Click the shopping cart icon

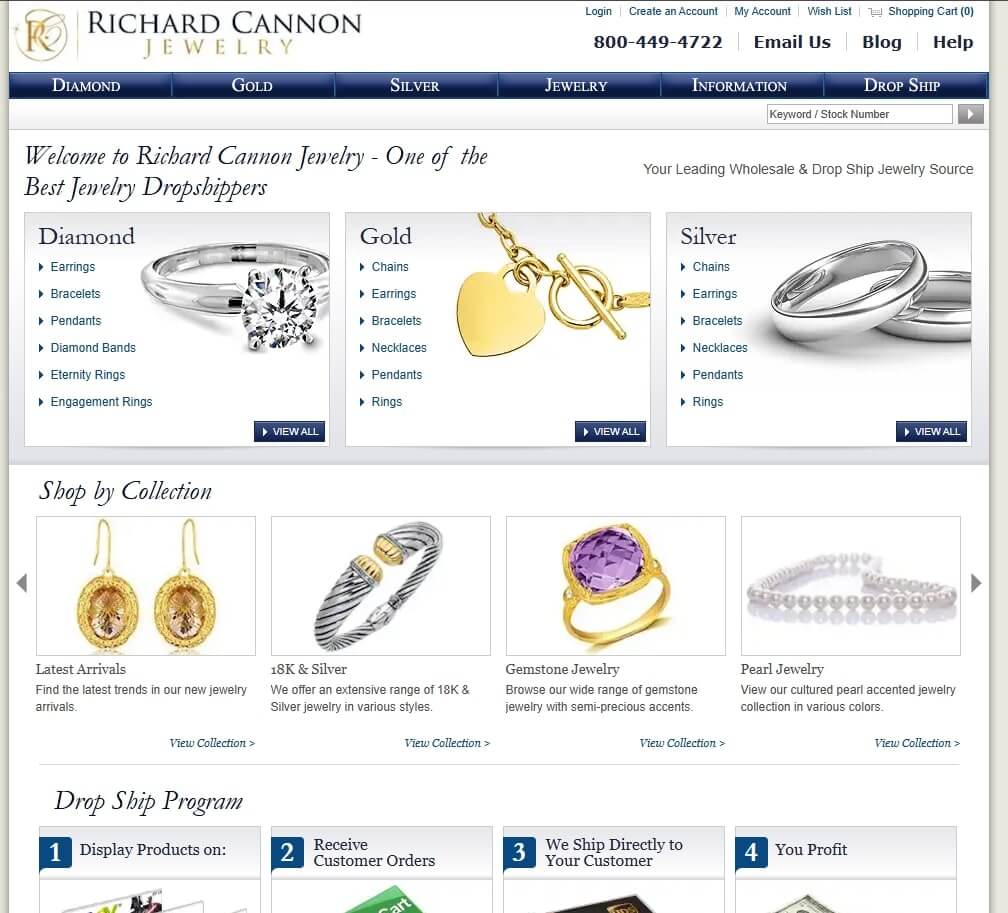(875, 12)
